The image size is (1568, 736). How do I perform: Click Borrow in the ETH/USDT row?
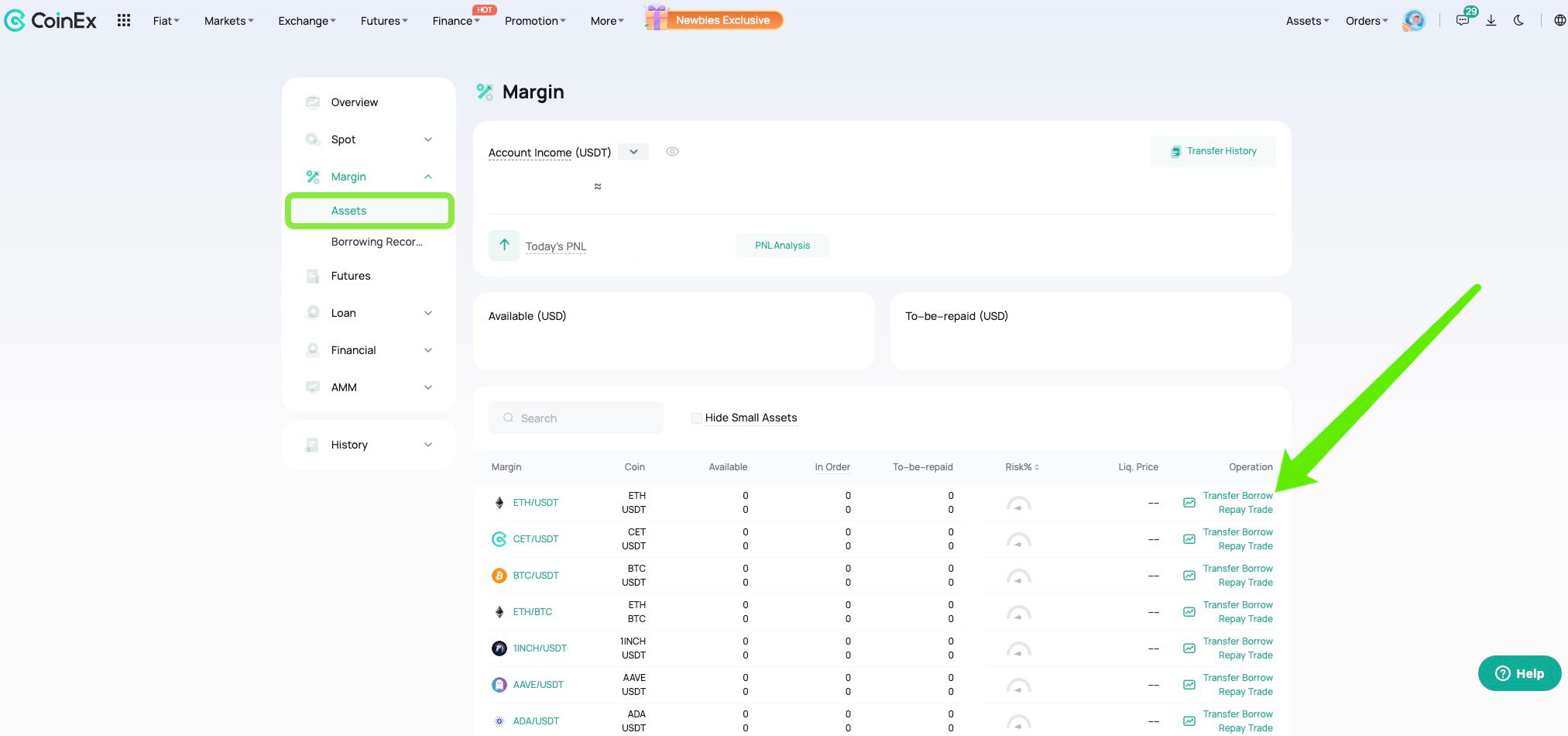pos(1257,496)
